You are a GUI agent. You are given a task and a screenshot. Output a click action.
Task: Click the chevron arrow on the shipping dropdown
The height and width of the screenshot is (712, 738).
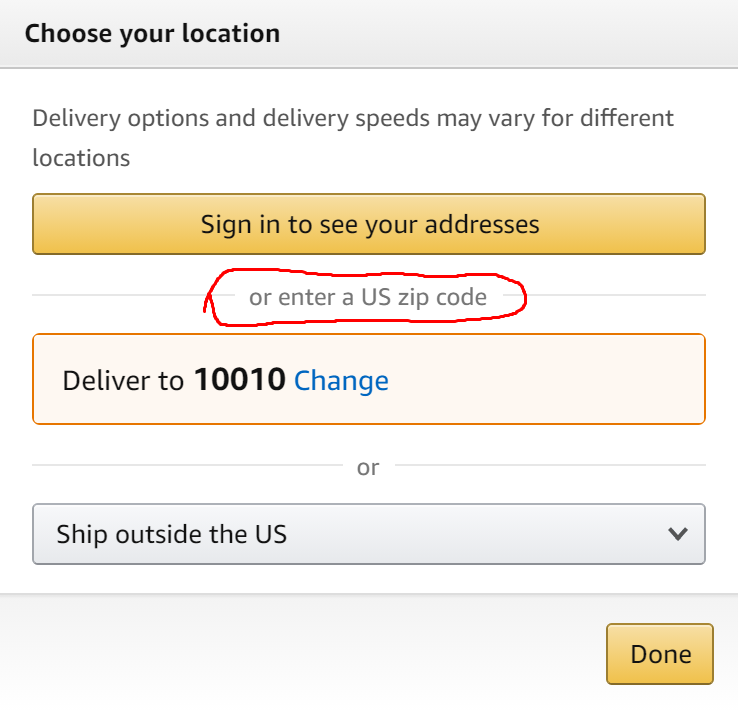point(678,534)
